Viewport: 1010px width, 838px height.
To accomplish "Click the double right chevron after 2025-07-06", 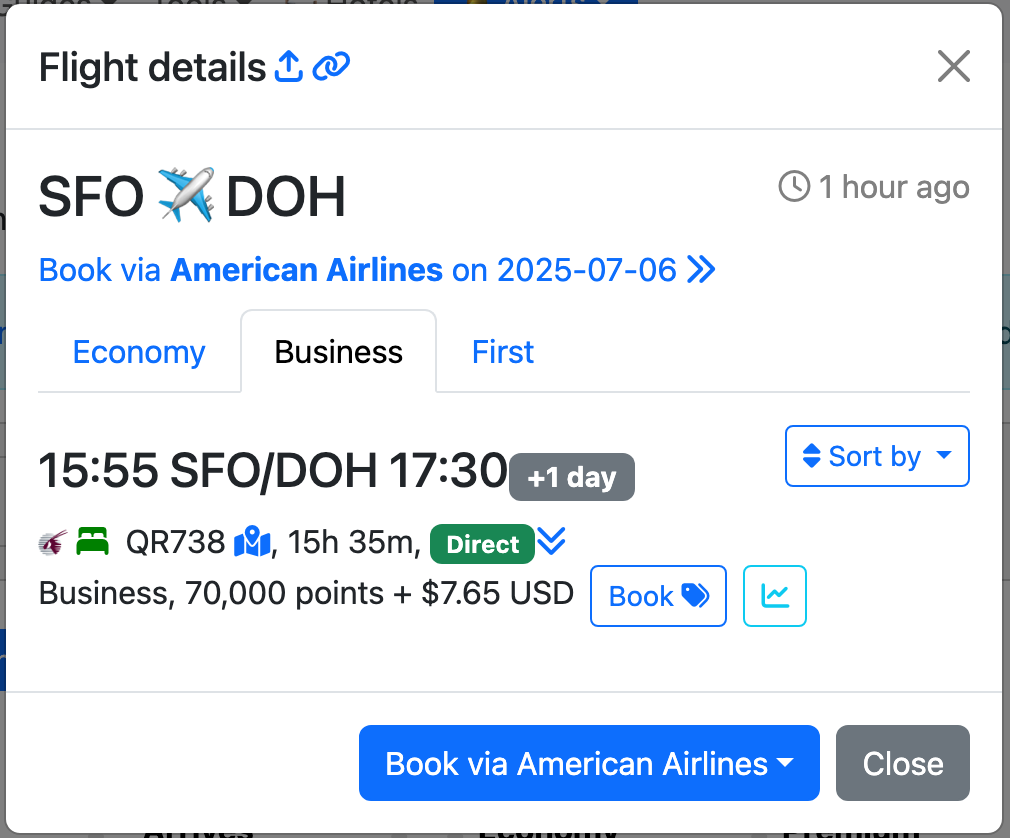I will [x=702, y=269].
